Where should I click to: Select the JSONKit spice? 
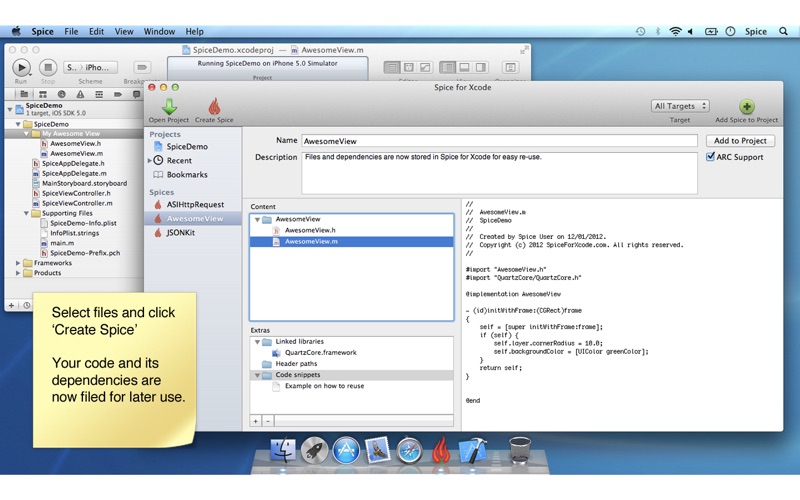coord(181,233)
